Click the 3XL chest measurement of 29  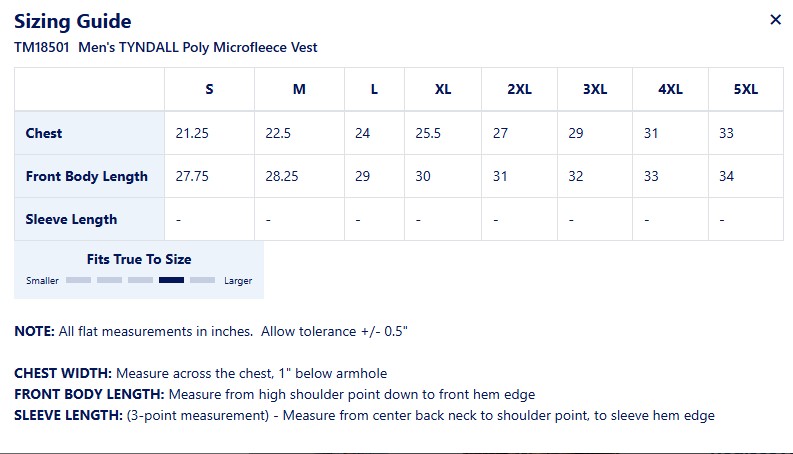click(575, 133)
